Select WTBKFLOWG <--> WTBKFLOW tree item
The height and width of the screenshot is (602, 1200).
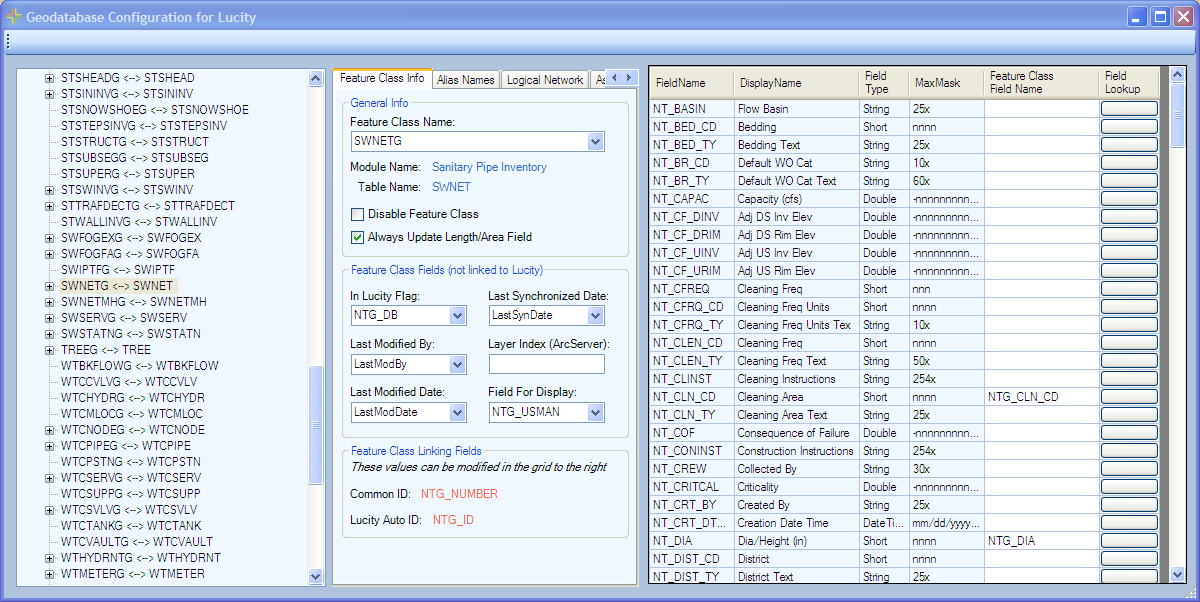click(x=139, y=366)
